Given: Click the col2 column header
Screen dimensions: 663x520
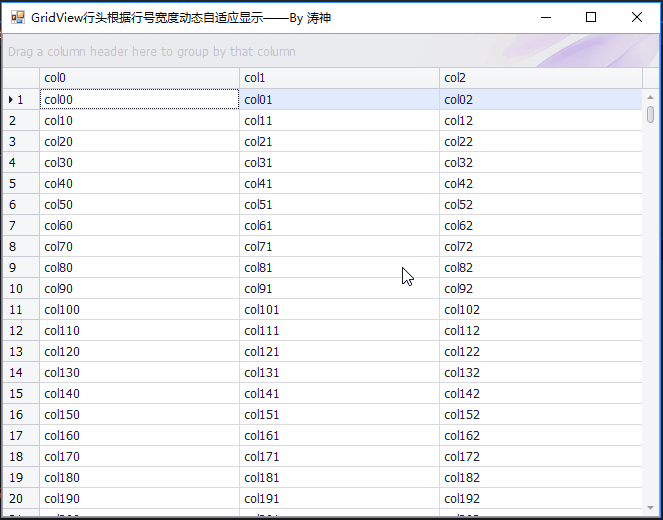Looking at the screenshot, I should tap(540, 78).
